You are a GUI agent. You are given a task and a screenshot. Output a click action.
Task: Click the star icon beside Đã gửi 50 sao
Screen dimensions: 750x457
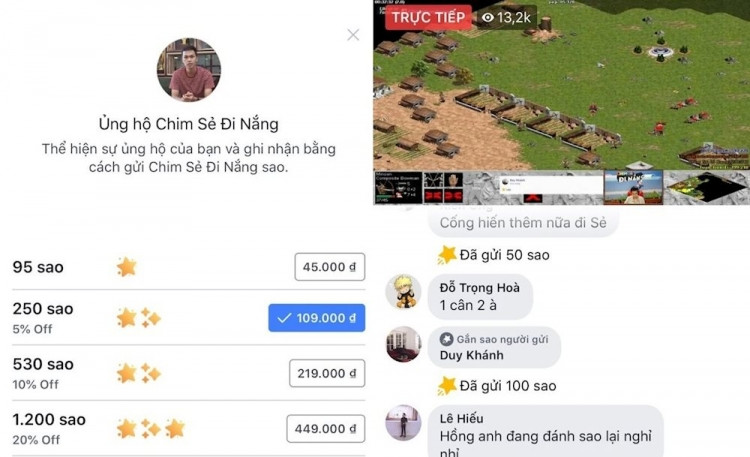tap(447, 255)
